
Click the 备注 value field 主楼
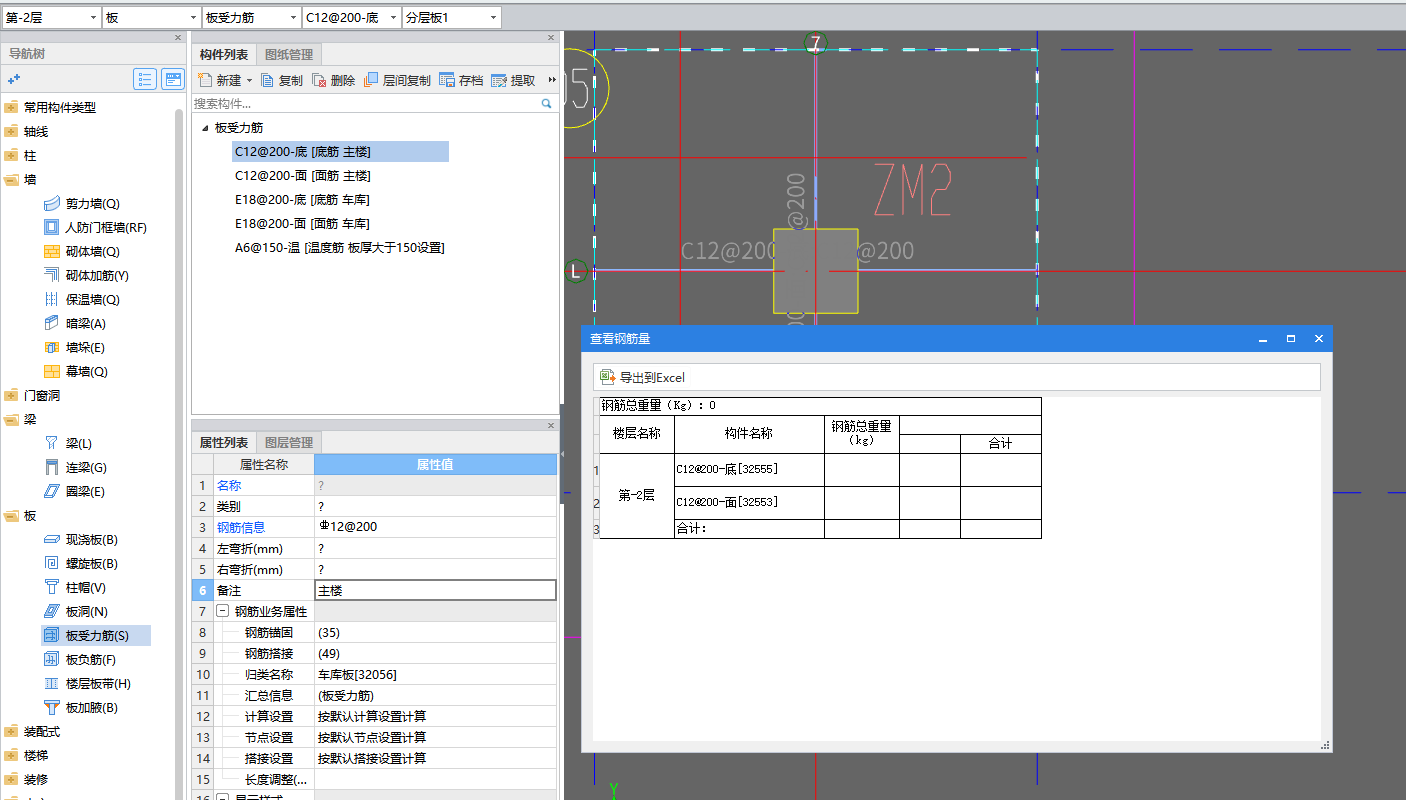pos(435,590)
